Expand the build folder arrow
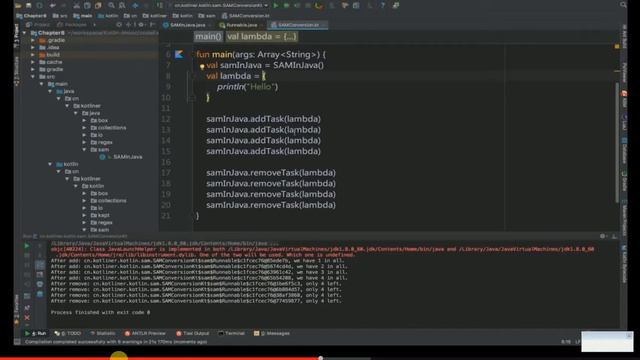 coord(33,55)
